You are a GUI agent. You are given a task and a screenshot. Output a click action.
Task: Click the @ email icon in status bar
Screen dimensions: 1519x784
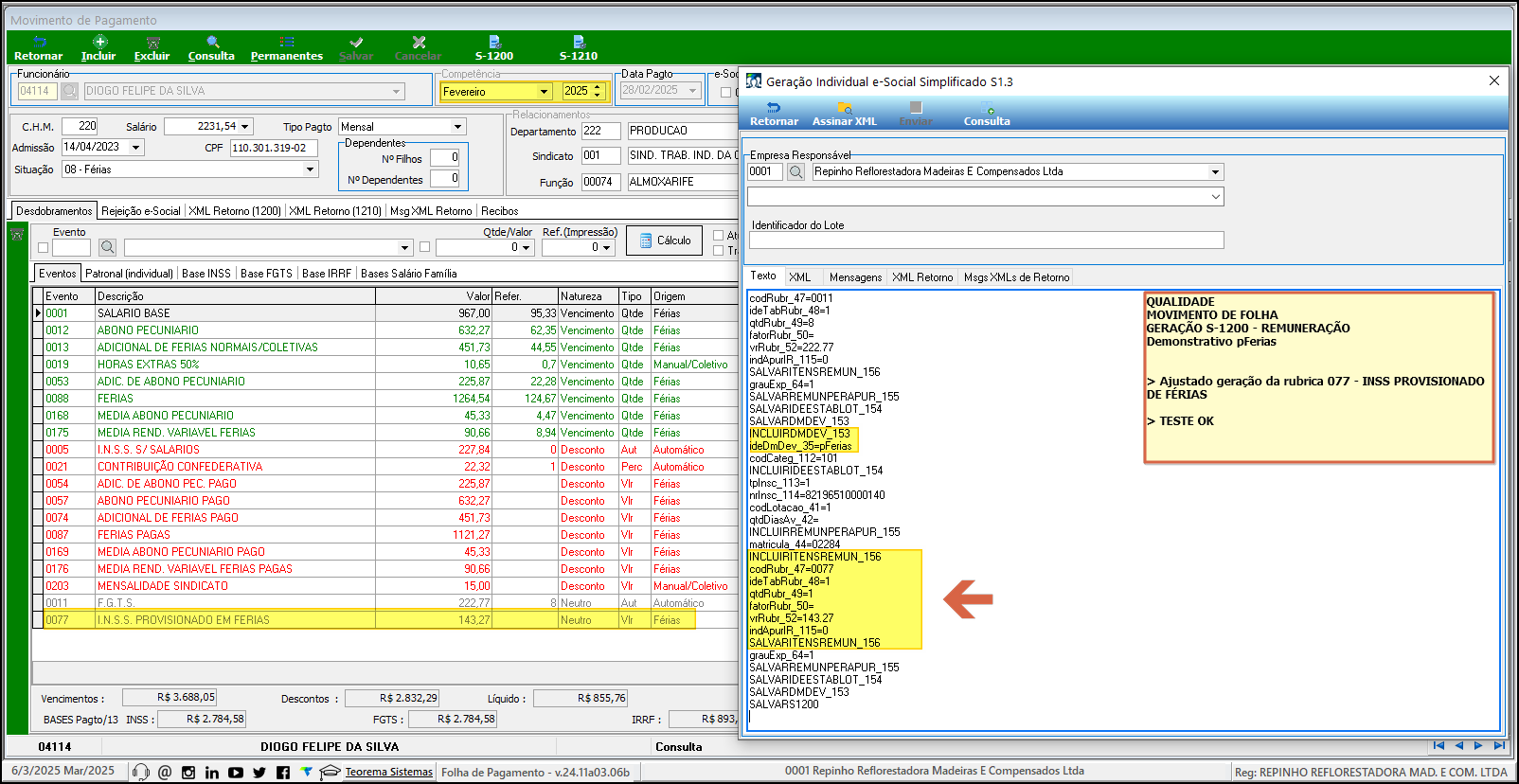pyautogui.click(x=165, y=773)
